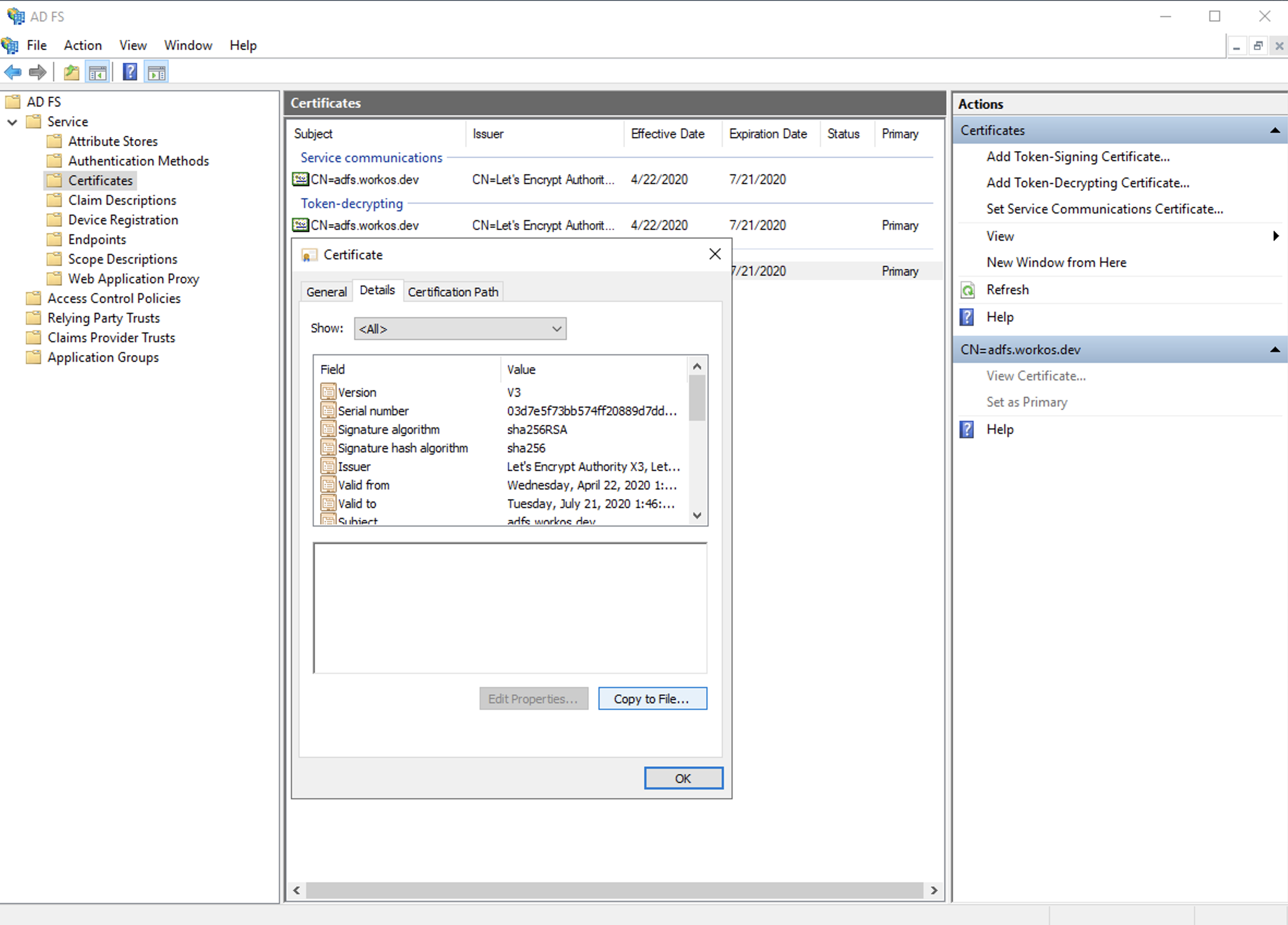Click the field list scroll down arrow
This screenshot has width=1288, height=925.
697,516
